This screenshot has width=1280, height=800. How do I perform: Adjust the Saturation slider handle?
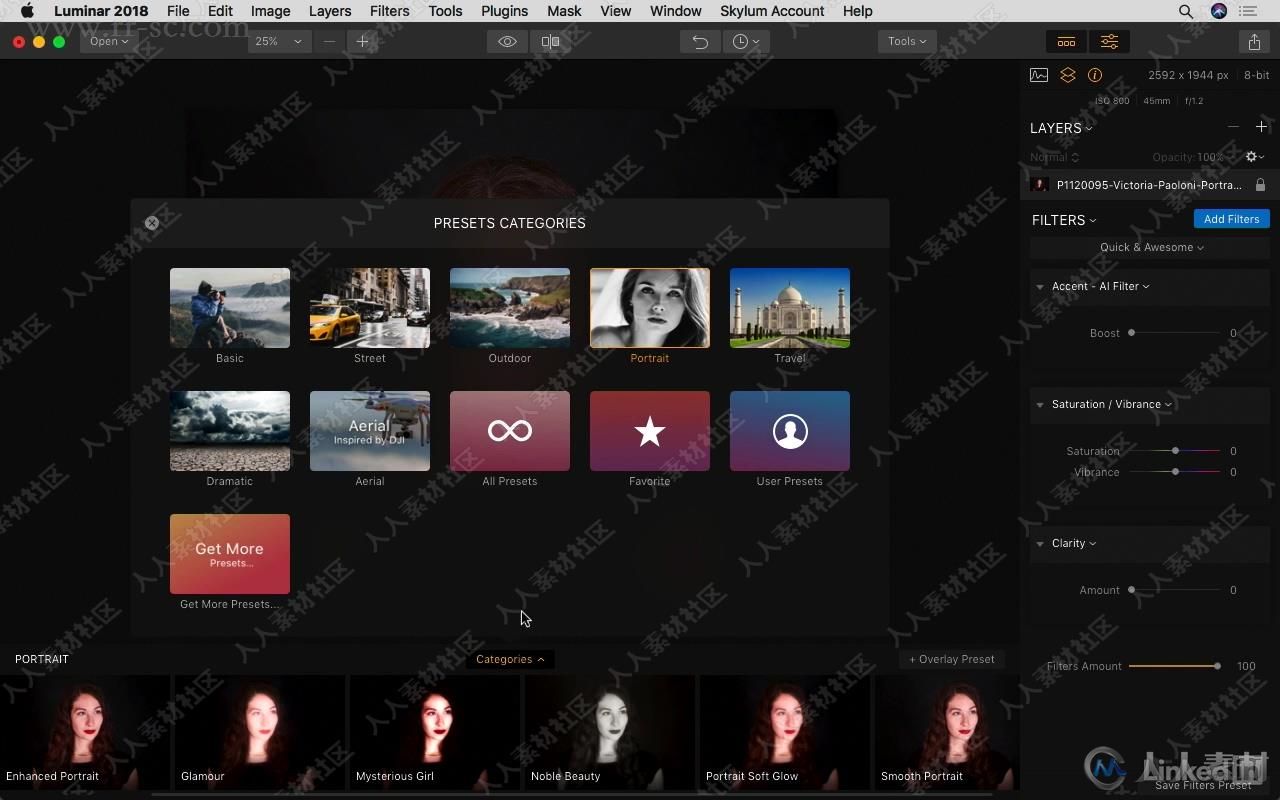(1175, 451)
